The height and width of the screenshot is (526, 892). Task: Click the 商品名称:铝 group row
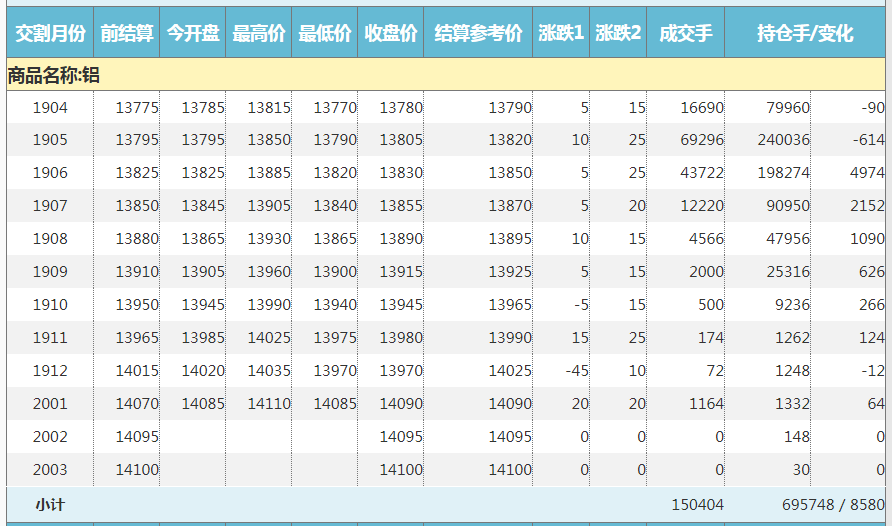click(x=54, y=75)
